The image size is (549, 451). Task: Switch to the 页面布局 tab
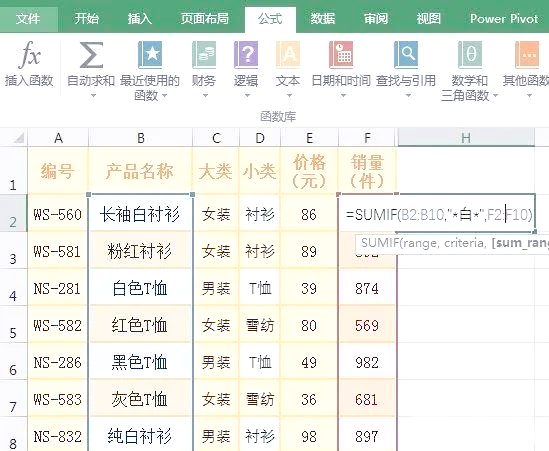(205, 19)
